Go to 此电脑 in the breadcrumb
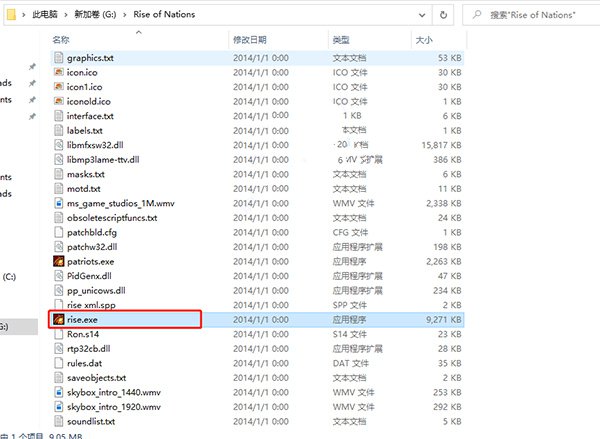600x439 pixels. [45, 15]
